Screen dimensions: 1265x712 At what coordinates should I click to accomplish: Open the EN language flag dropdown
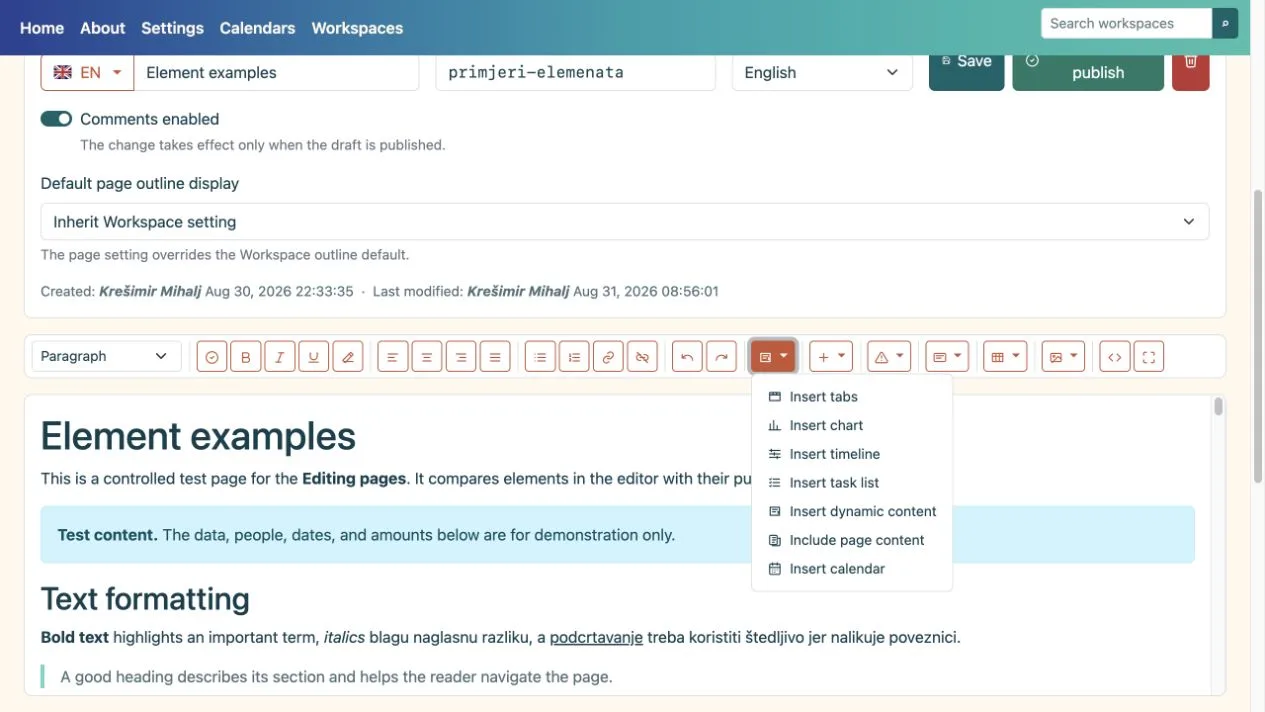[x=87, y=72]
